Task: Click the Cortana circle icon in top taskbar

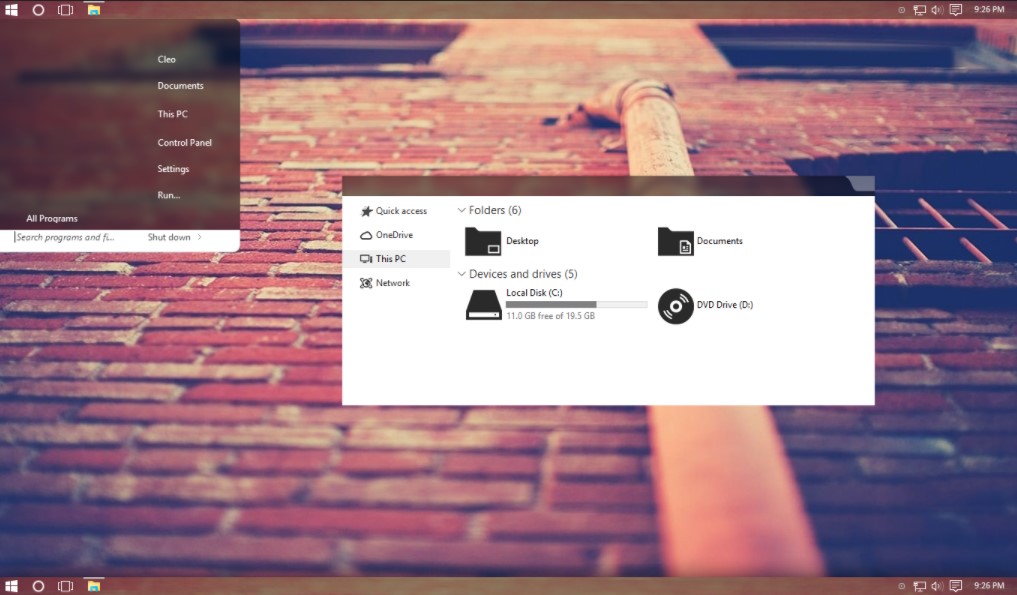Action: pyautogui.click(x=38, y=10)
